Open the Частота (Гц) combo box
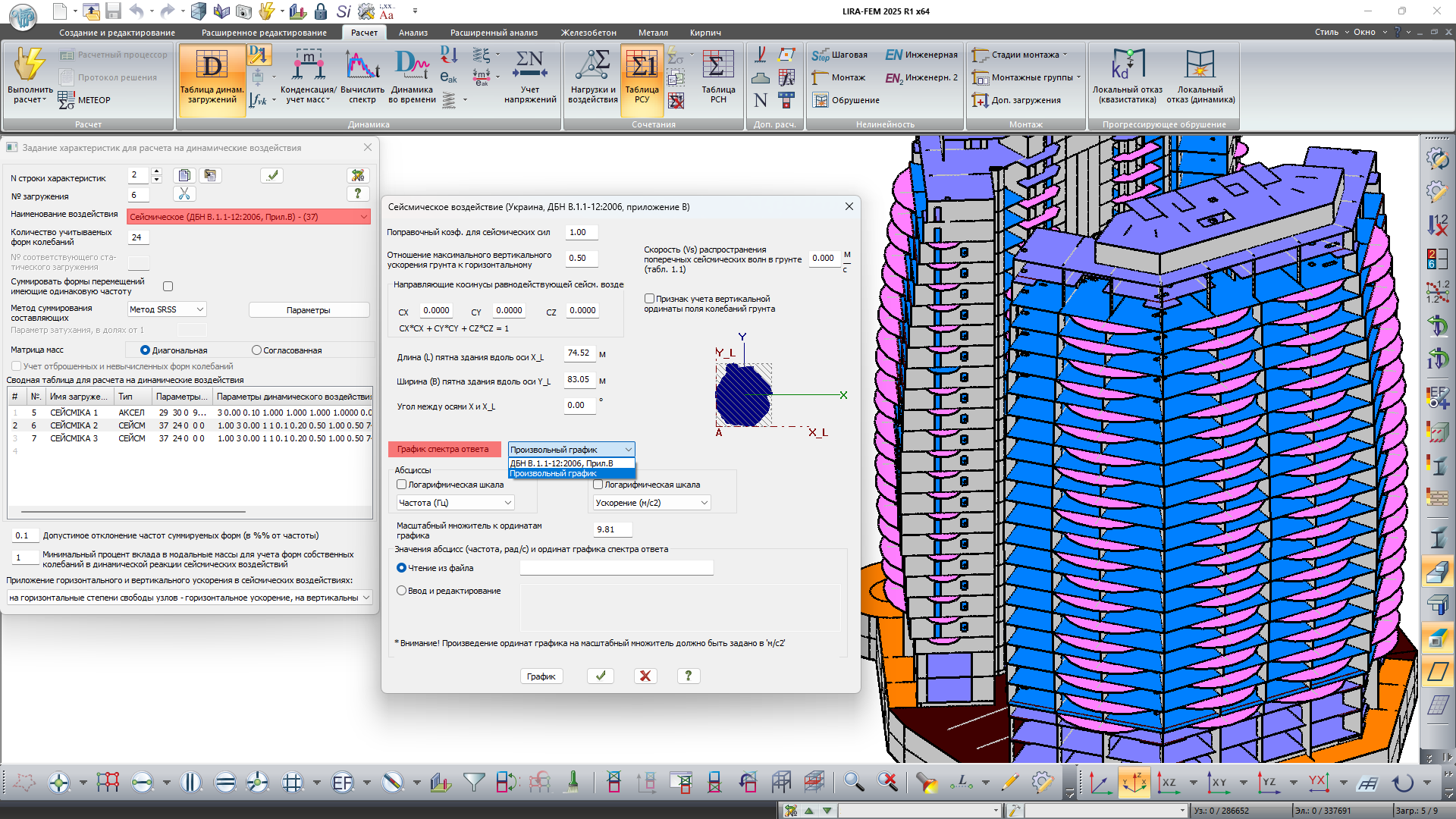Viewport: 1456px width, 819px height. 455,503
